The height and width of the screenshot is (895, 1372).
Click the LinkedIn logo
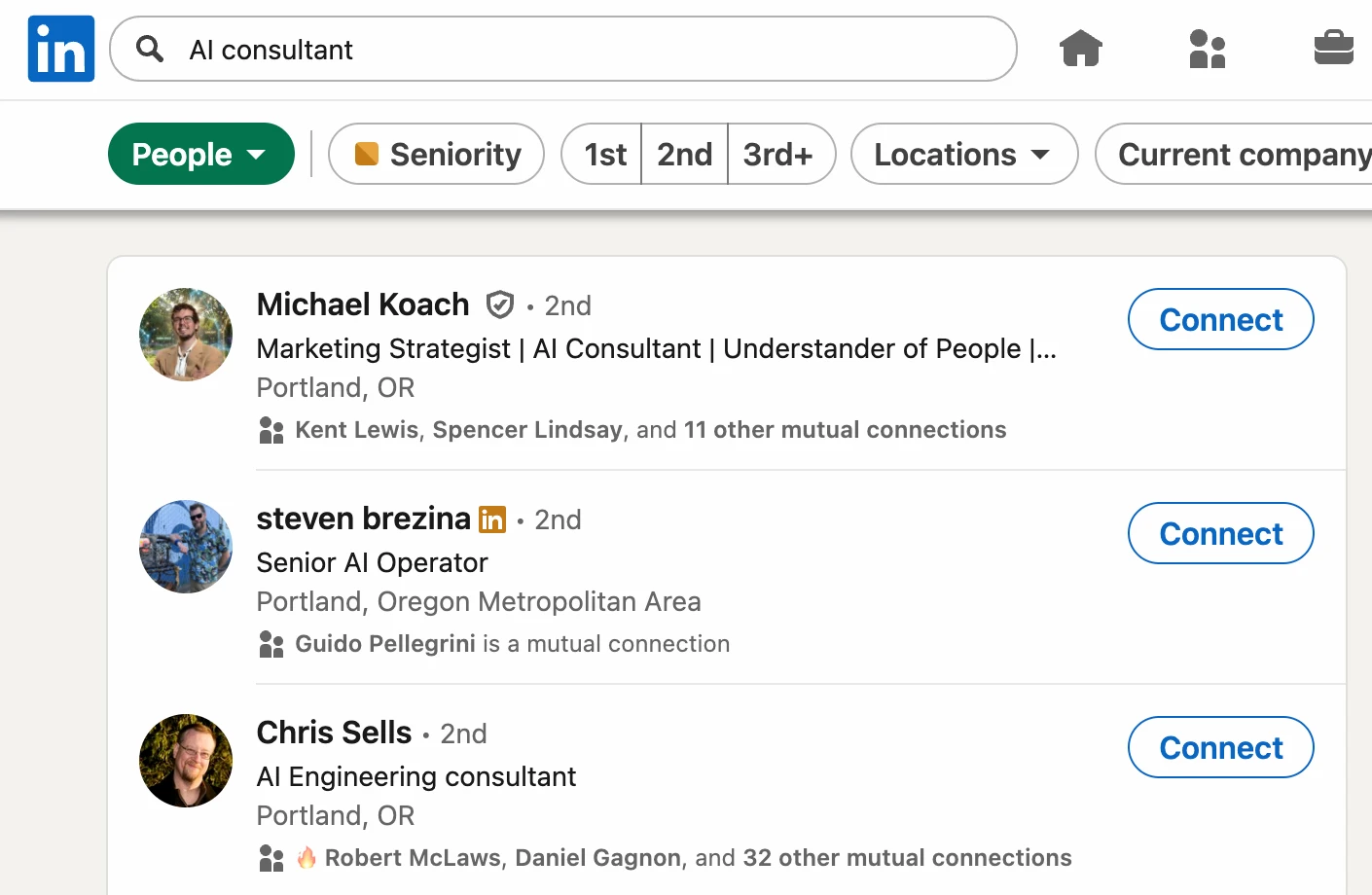point(60,48)
